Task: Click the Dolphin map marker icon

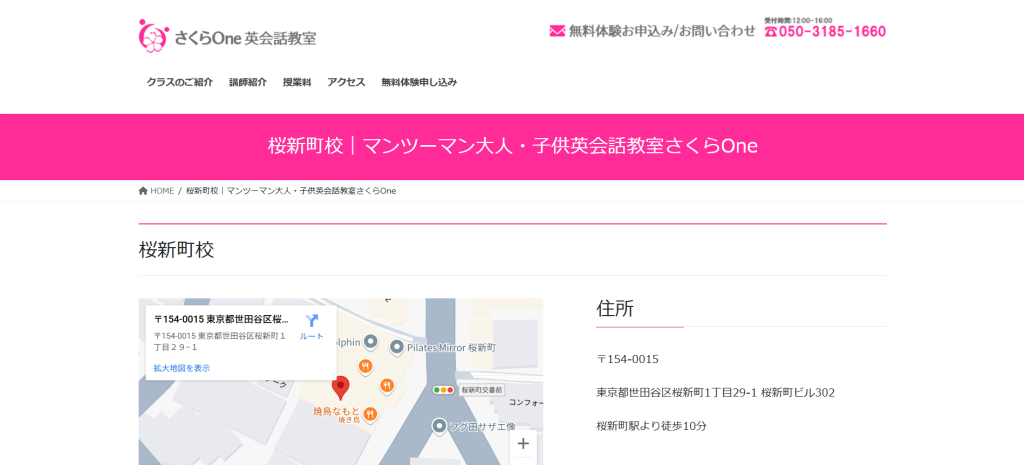Action: pos(370,341)
